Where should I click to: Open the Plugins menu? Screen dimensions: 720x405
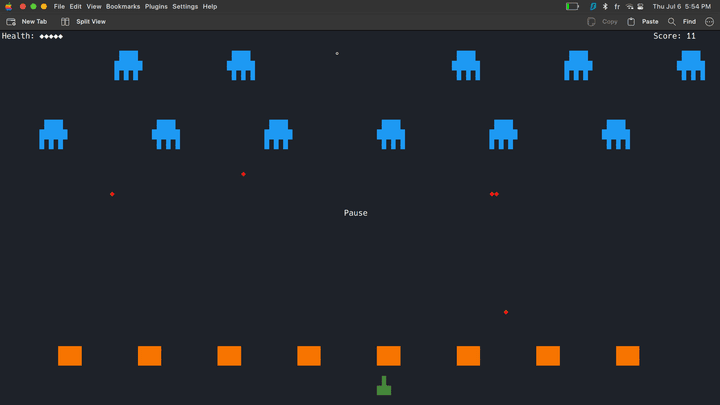tap(156, 6)
